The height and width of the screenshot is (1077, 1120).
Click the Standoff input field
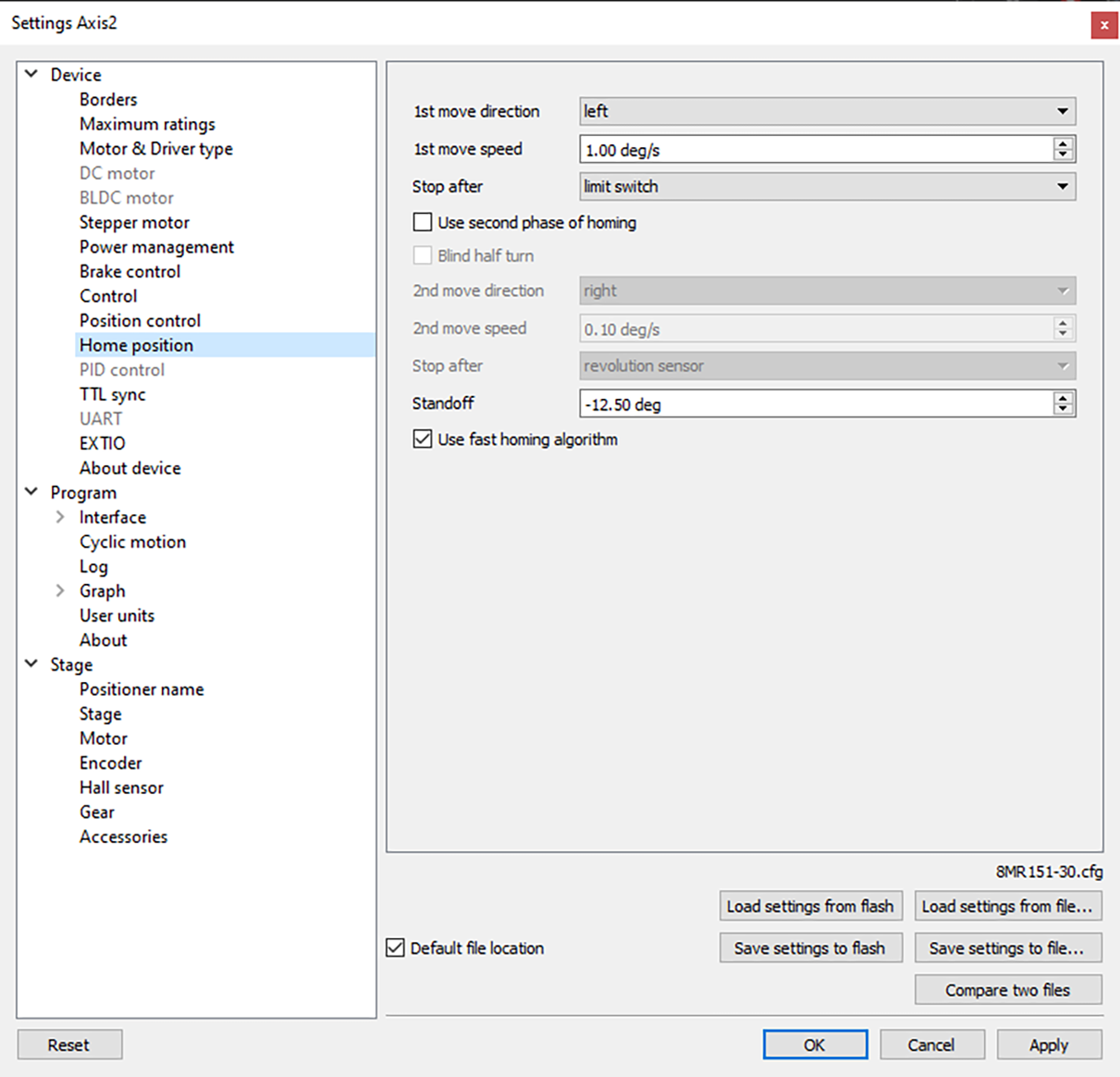(814, 404)
